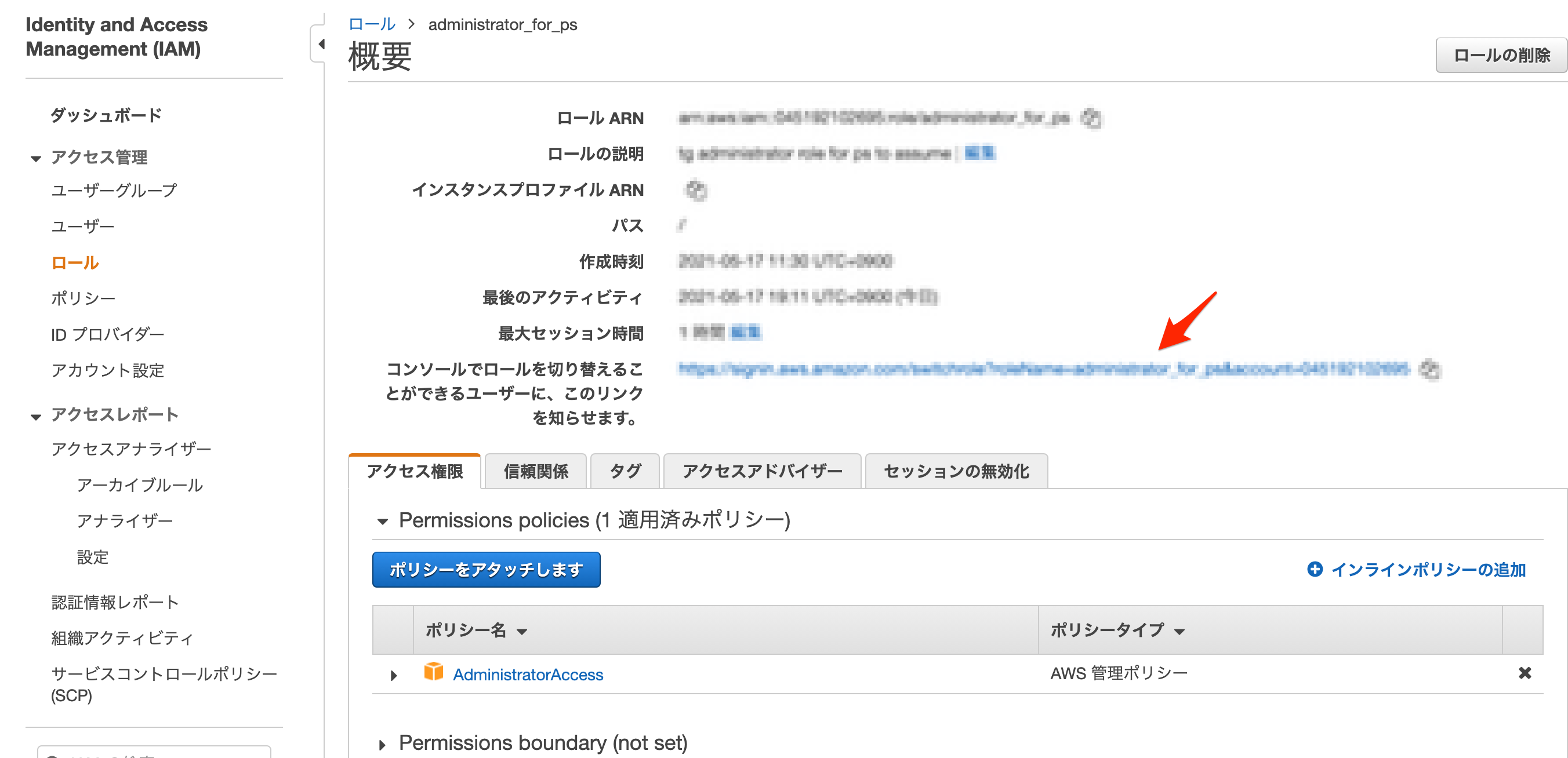Copy the instance profile ARN icon
Viewport: 1568px width, 758px height.
coord(695,190)
